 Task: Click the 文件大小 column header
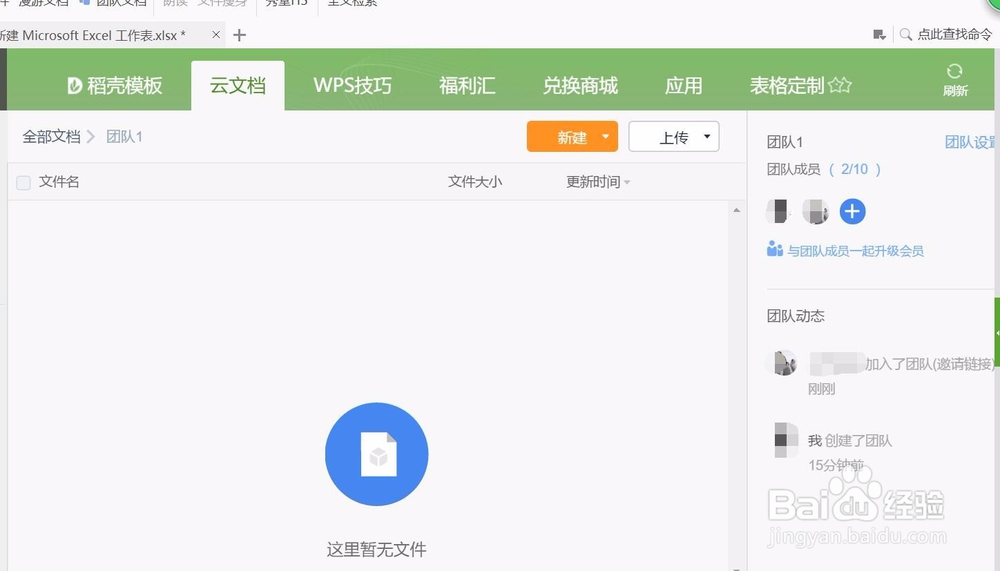point(475,182)
